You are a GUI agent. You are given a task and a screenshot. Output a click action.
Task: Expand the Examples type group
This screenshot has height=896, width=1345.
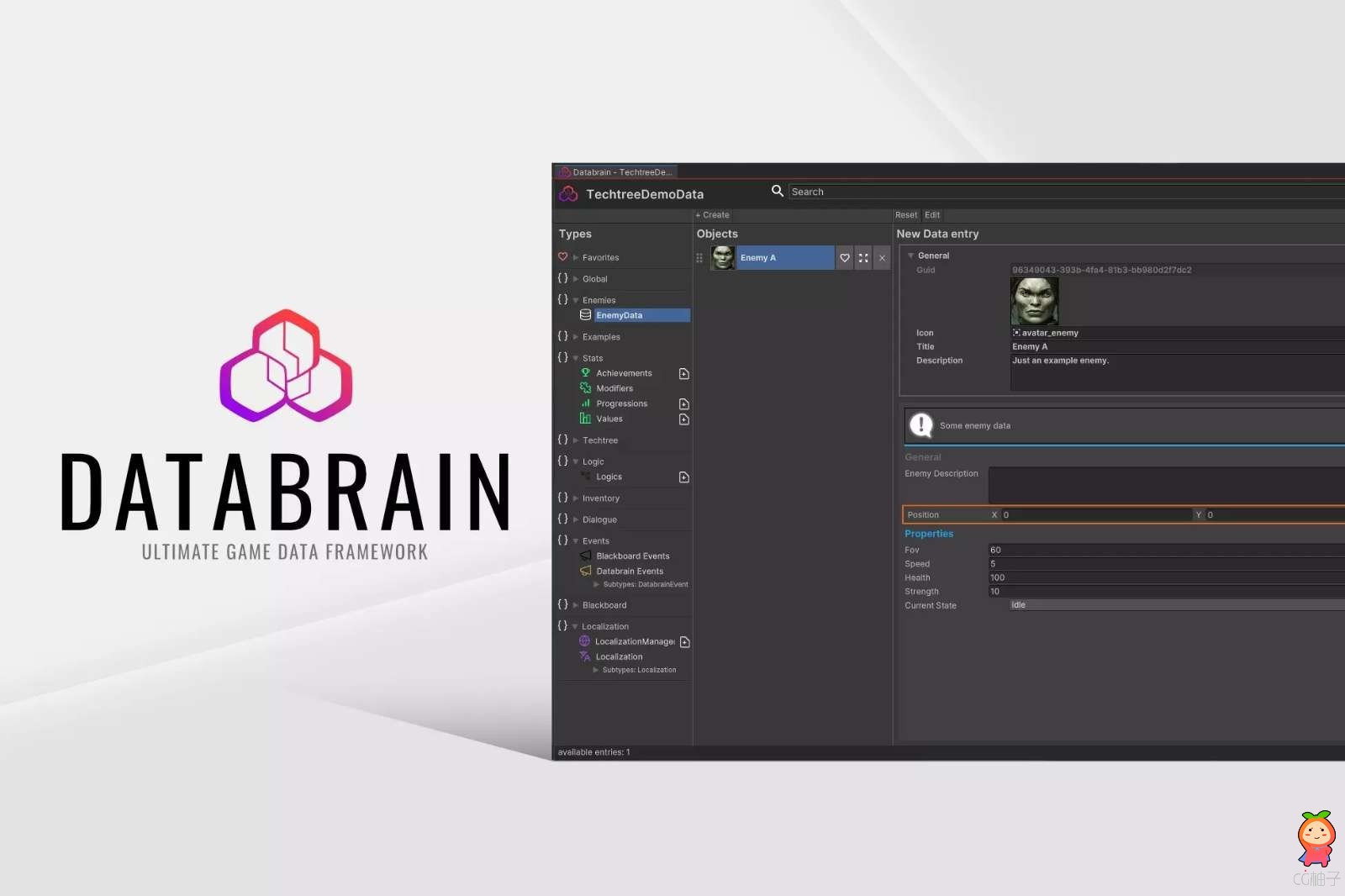click(x=576, y=337)
